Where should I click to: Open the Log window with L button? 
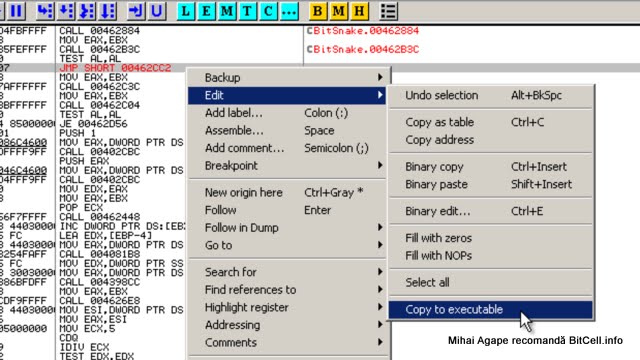click(x=186, y=11)
